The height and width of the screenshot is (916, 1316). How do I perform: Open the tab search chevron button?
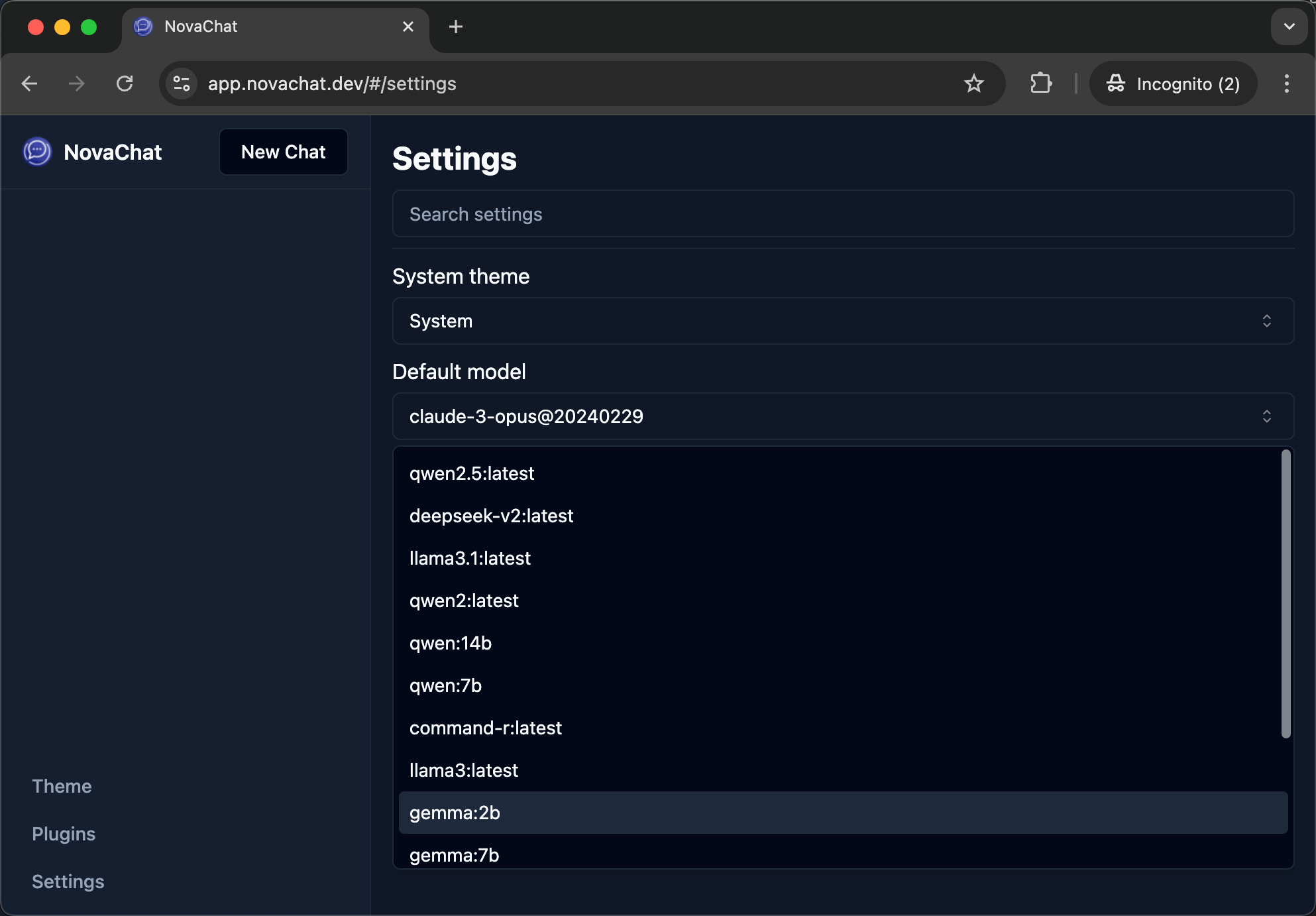(1289, 27)
